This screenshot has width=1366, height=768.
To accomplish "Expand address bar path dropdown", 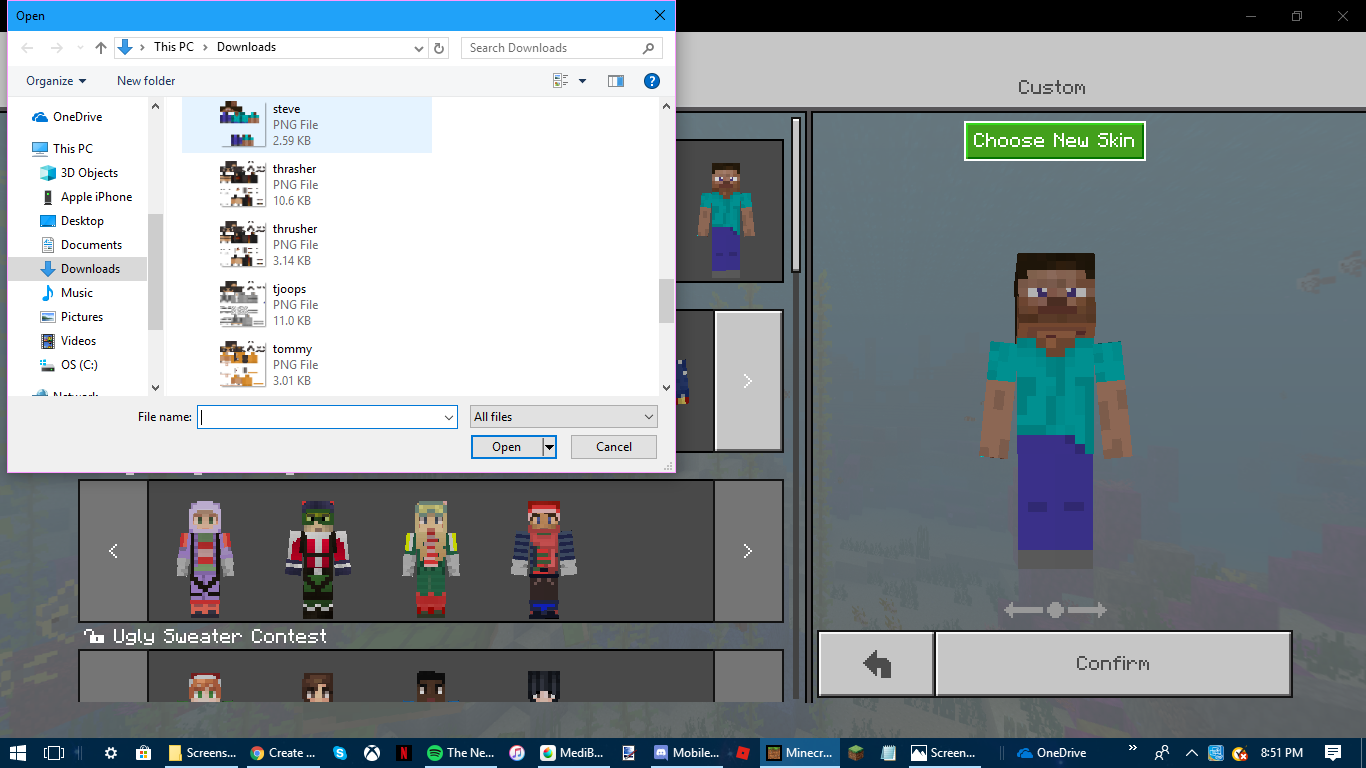I will click(419, 47).
